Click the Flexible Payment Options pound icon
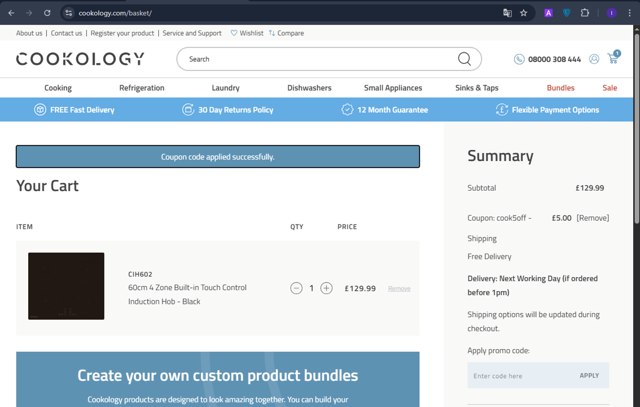 click(502, 110)
